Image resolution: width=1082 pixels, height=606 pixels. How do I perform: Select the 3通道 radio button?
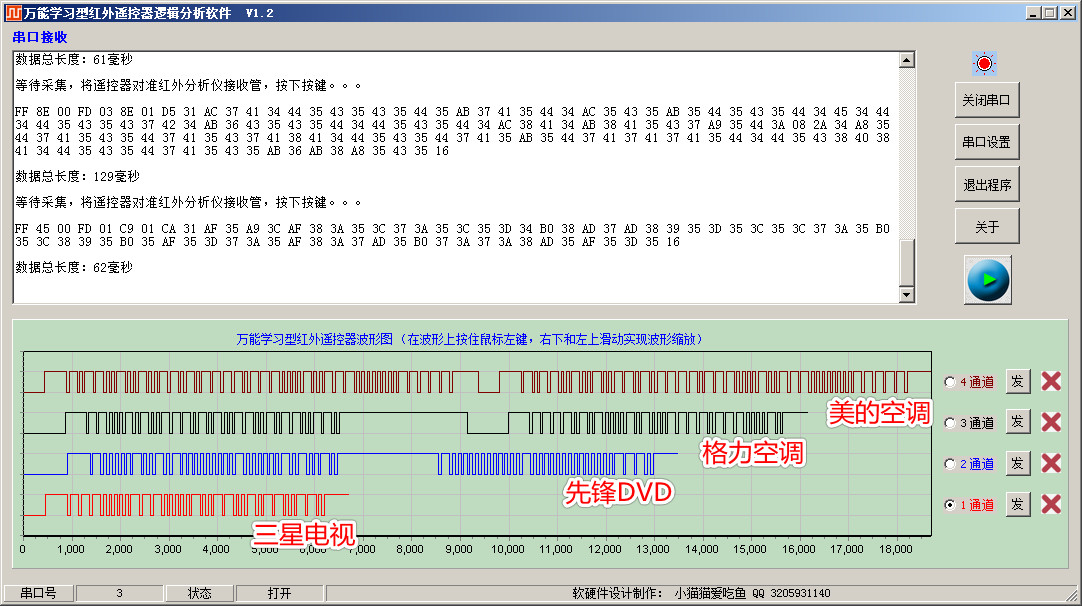[x=950, y=423]
